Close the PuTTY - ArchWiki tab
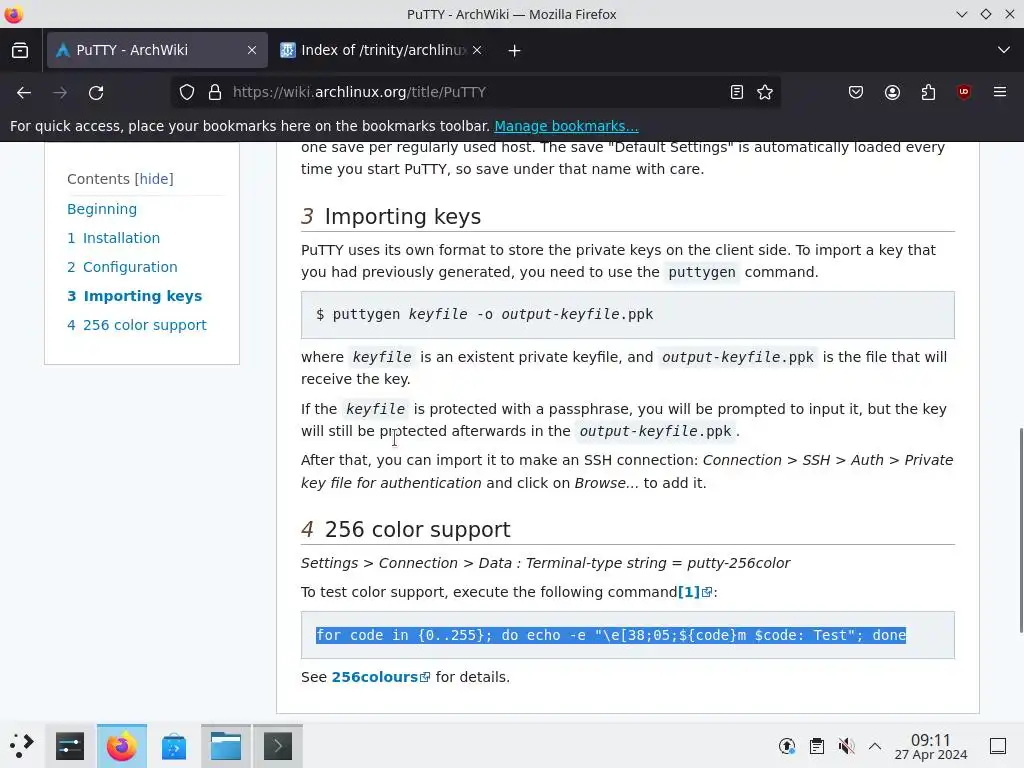Image resolution: width=1024 pixels, height=768 pixels. click(x=252, y=50)
